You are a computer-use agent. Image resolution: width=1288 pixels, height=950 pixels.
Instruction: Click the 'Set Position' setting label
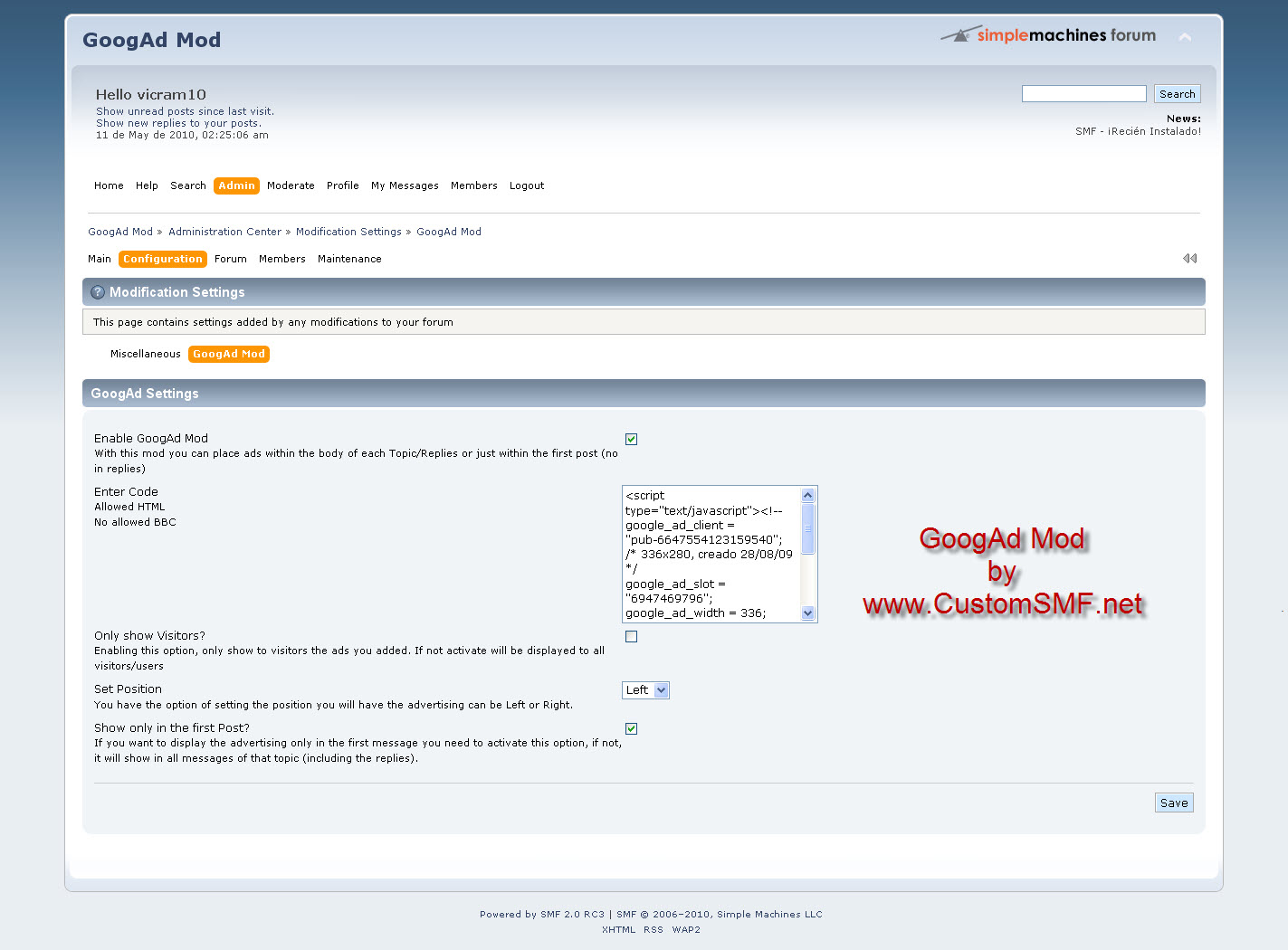(x=128, y=689)
